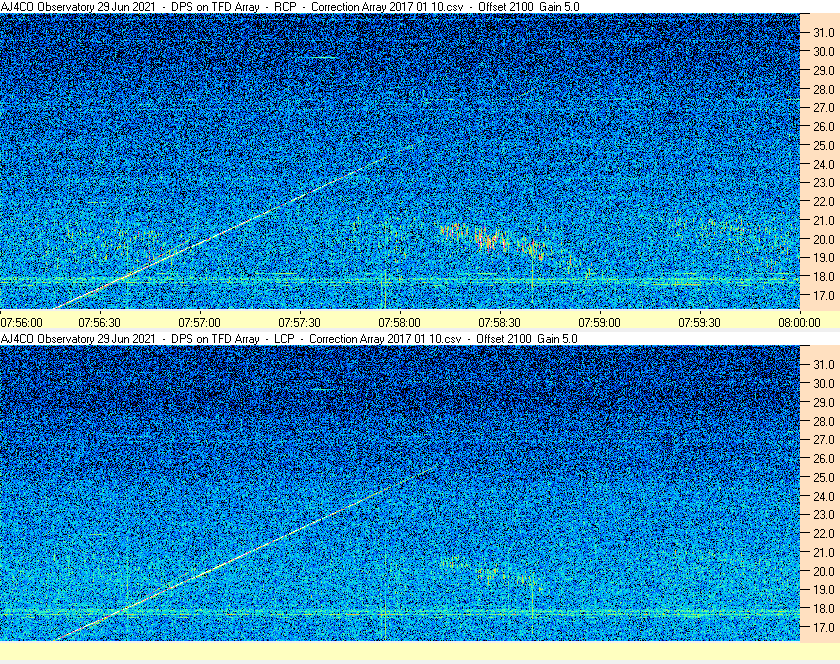
Task: Click 24.0 on the LCP frequency axis
Action: (824, 496)
